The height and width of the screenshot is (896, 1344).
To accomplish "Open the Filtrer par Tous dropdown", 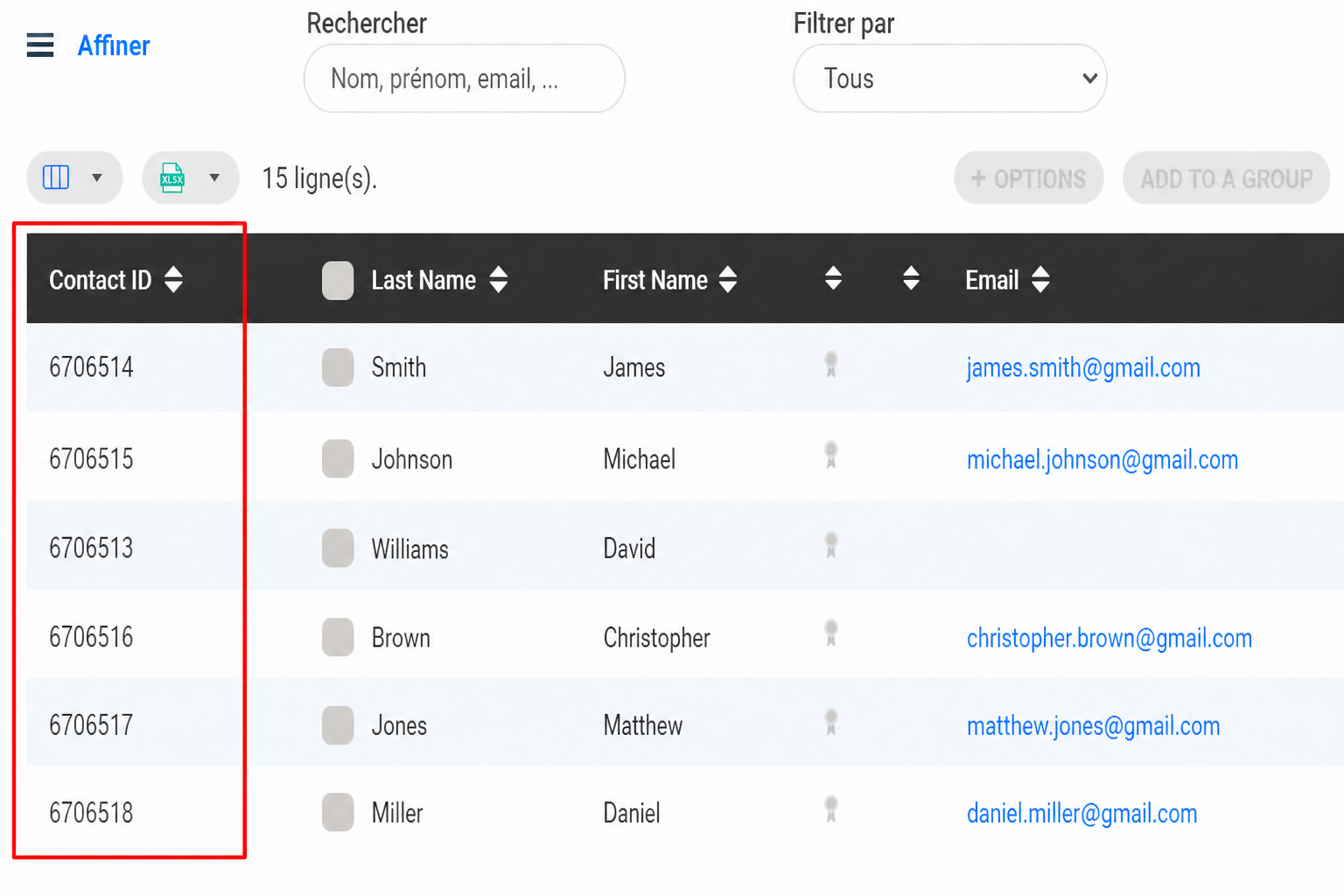I will (949, 79).
